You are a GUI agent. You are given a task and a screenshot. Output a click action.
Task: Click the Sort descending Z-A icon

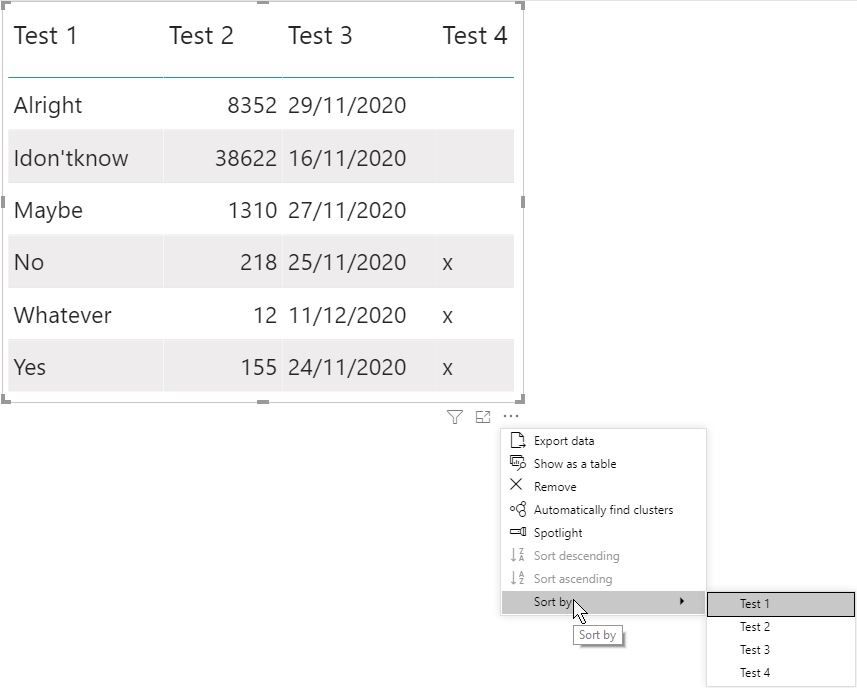(517, 555)
